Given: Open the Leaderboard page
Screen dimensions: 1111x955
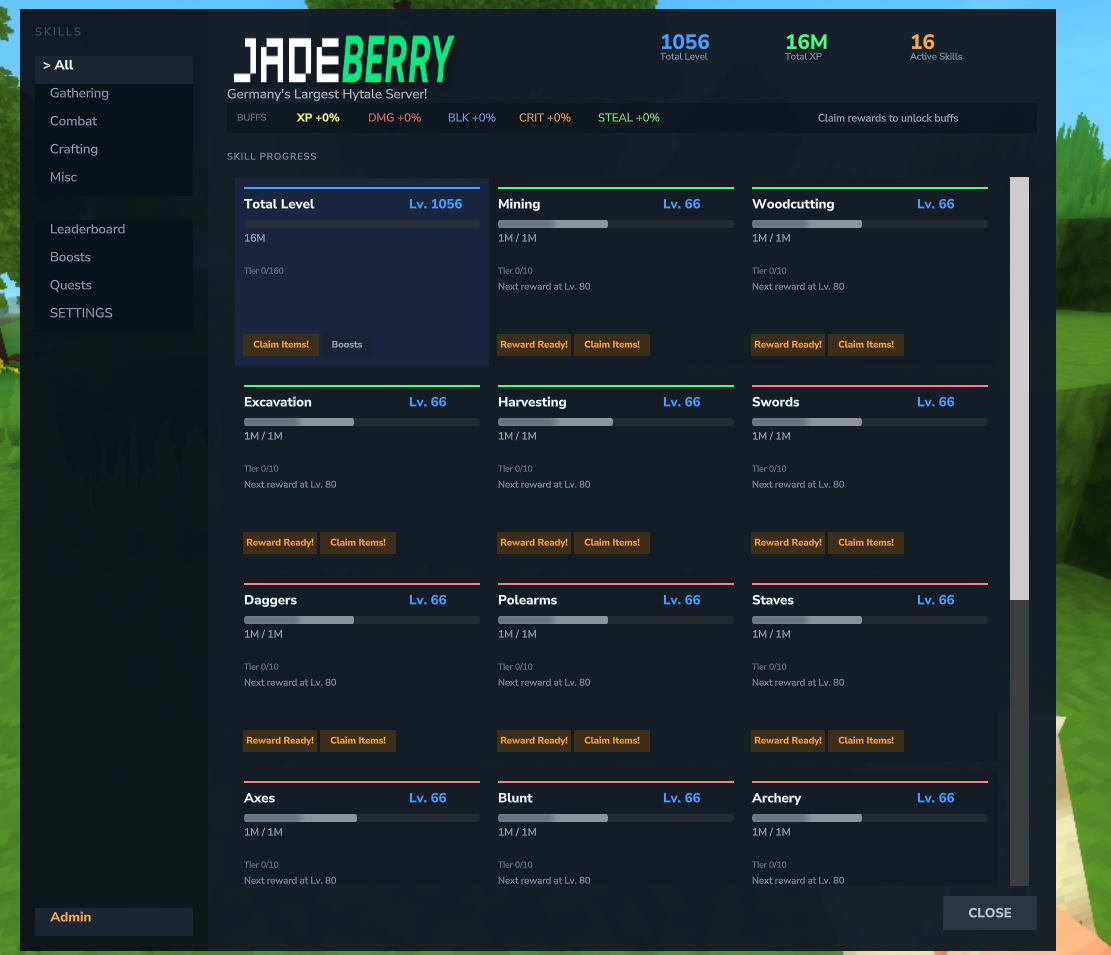Looking at the screenshot, I should point(88,229).
